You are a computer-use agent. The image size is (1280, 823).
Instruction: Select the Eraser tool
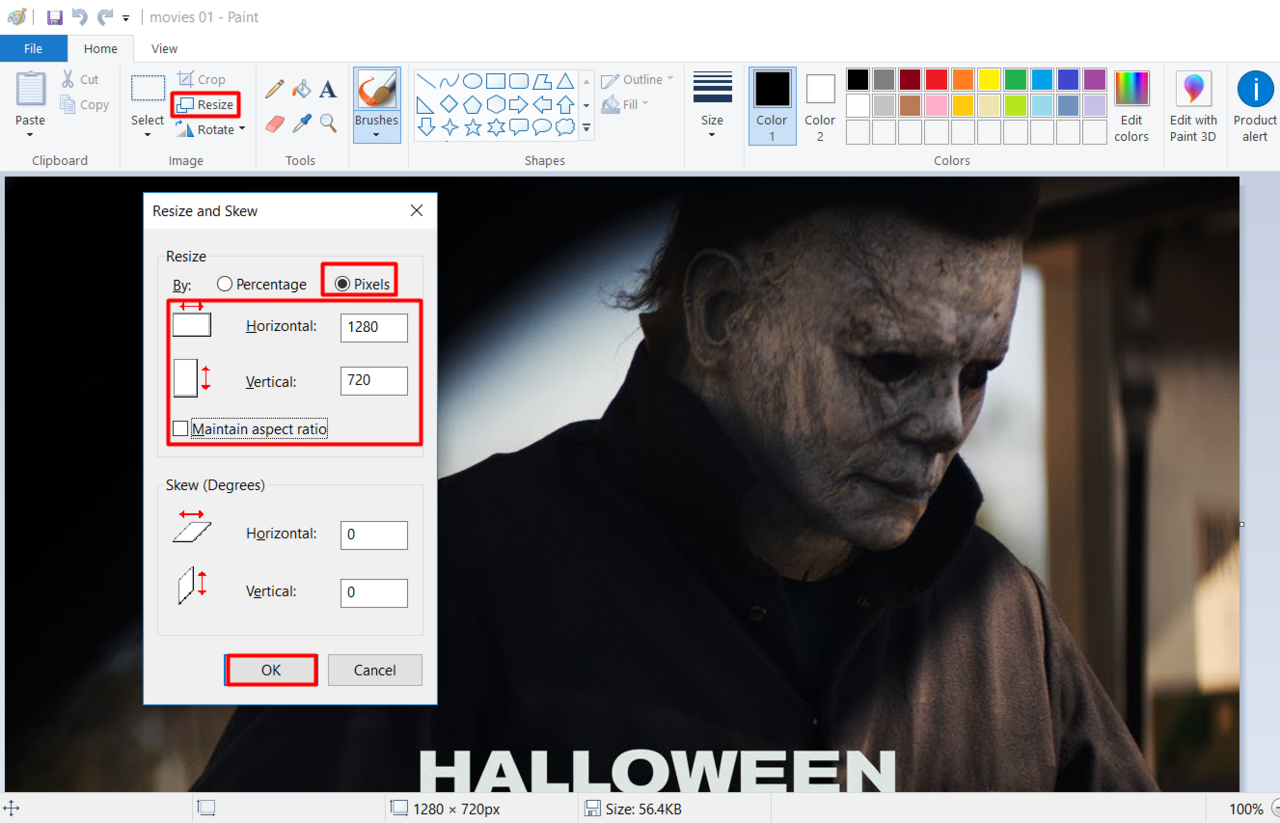pyautogui.click(x=274, y=123)
